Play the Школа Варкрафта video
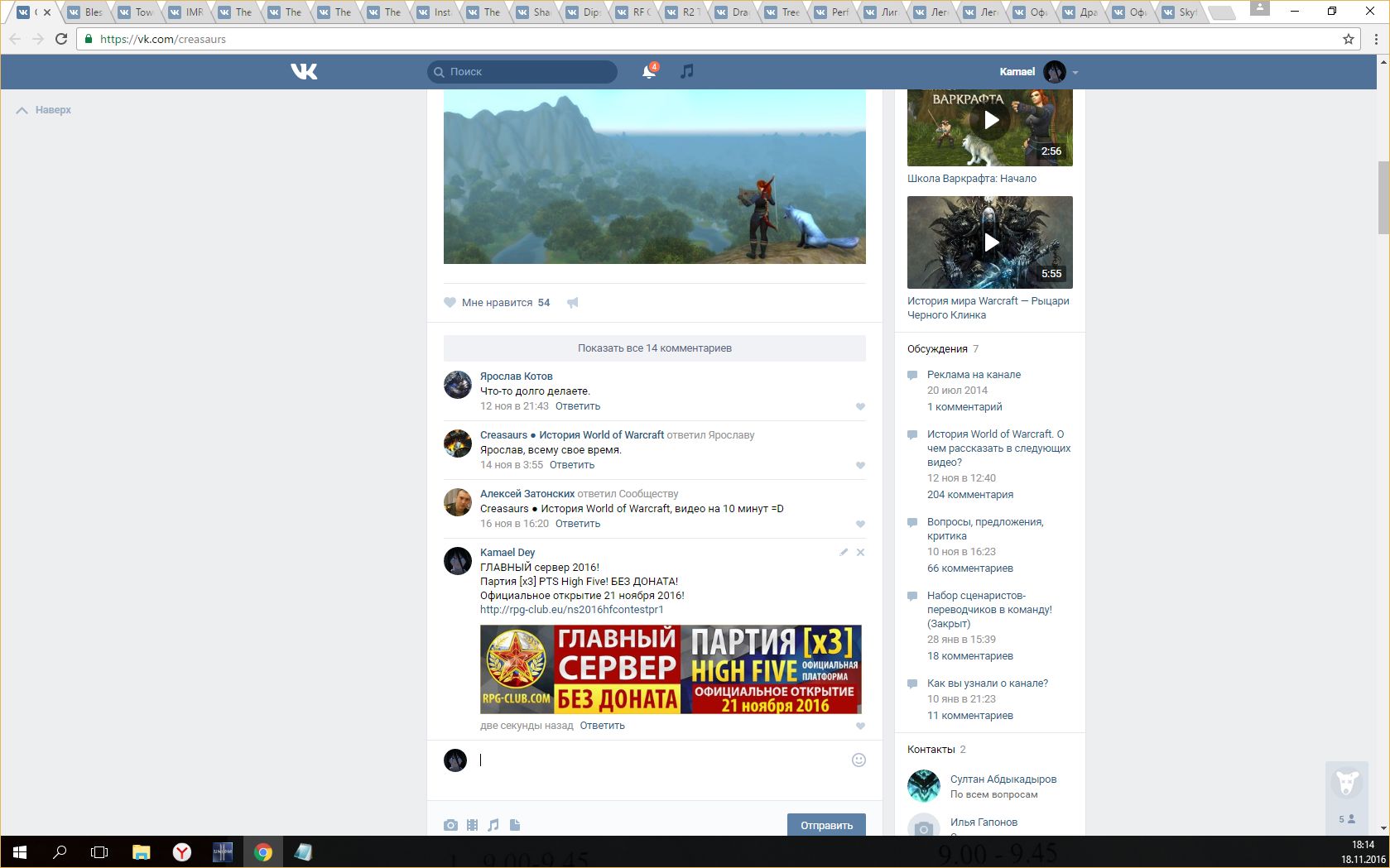 coord(990,121)
